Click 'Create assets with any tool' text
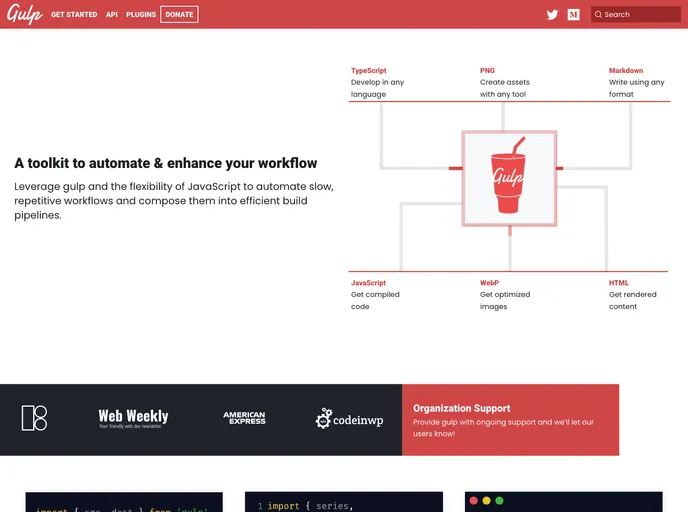The width and height of the screenshot is (688, 512). tap(505, 88)
